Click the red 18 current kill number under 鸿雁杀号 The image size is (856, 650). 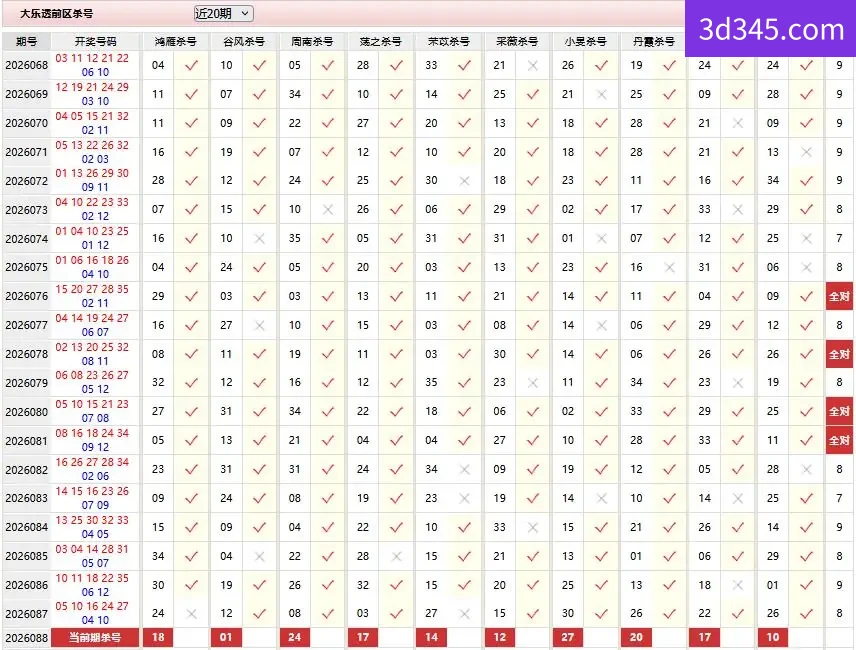(x=158, y=637)
